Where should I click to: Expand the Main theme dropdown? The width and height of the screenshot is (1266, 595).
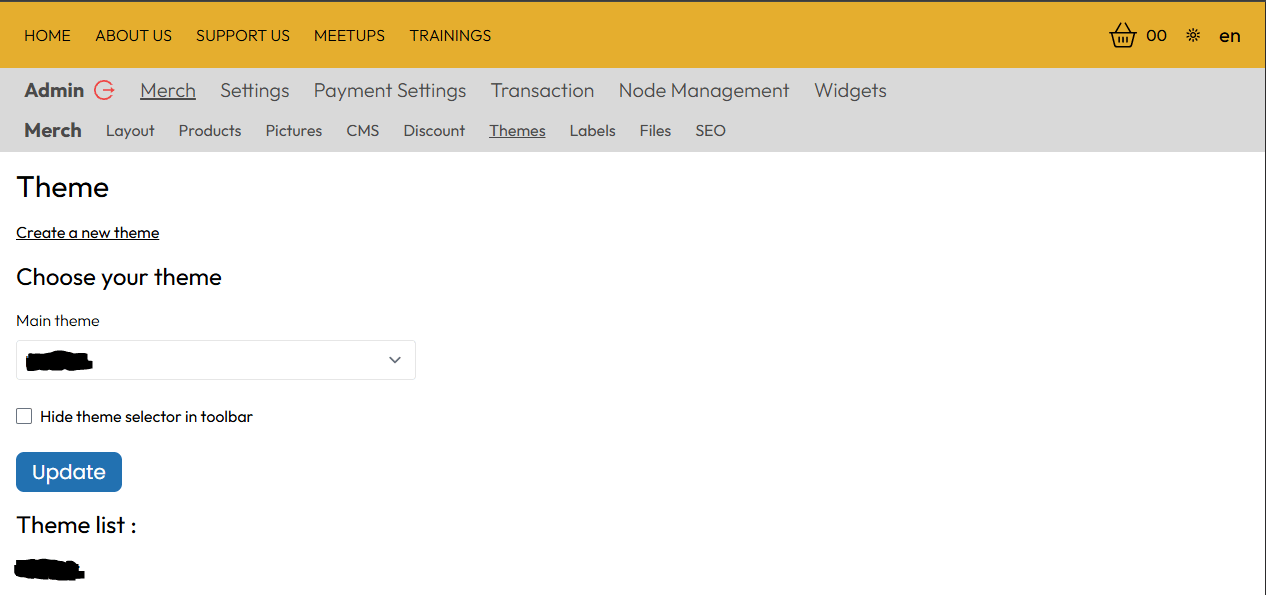(215, 360)
